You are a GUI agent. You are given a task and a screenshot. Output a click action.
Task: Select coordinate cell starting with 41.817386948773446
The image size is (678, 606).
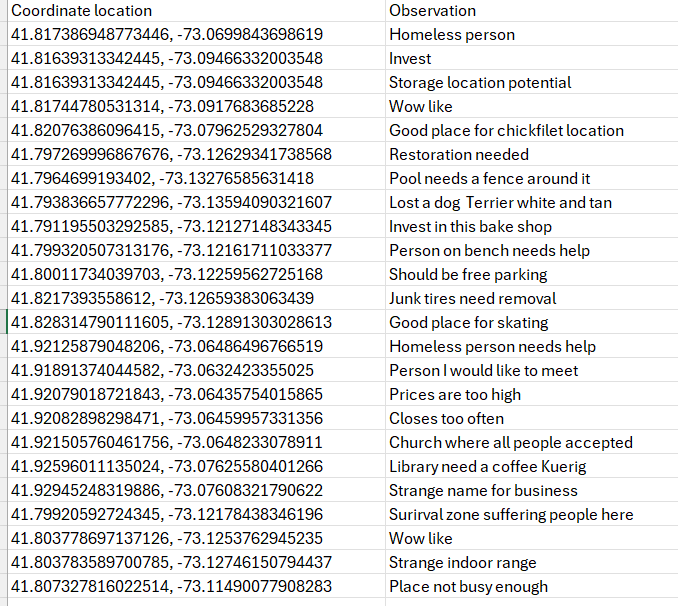167,35
